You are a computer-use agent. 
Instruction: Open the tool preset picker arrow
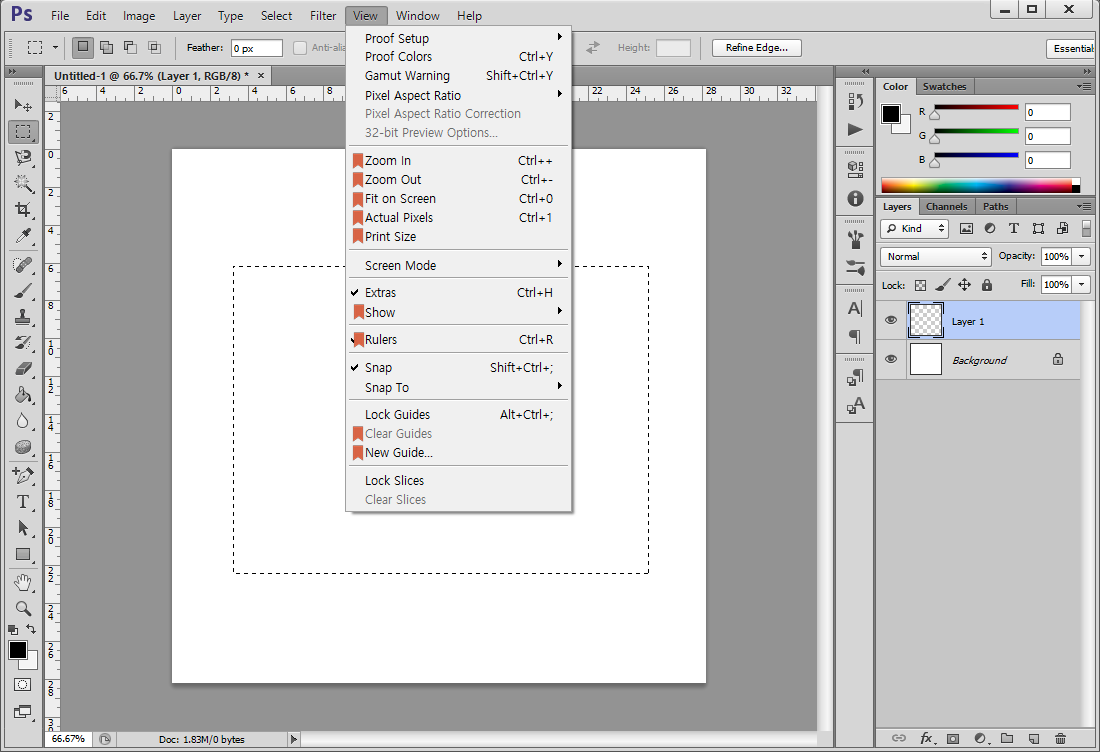[55, 48]
